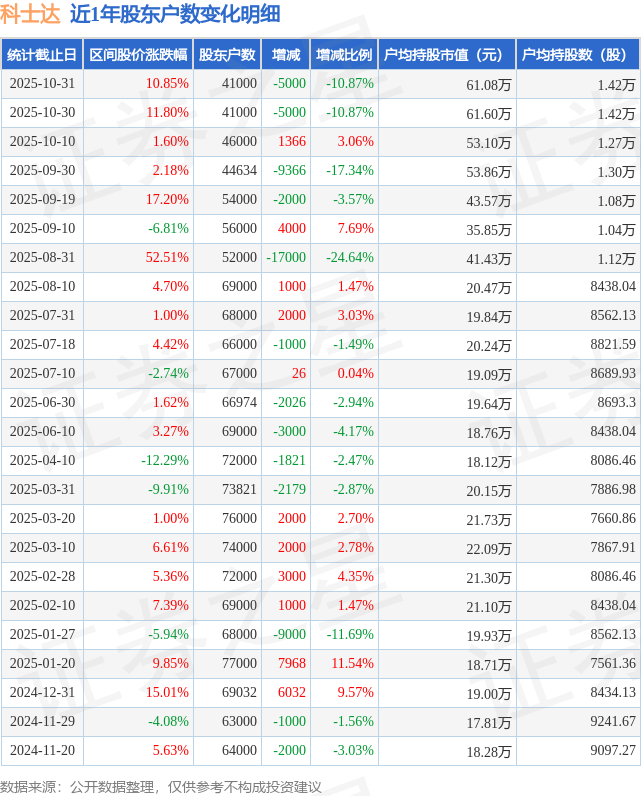Select the 2025-10-31 date cell

(x=42, y=84)
